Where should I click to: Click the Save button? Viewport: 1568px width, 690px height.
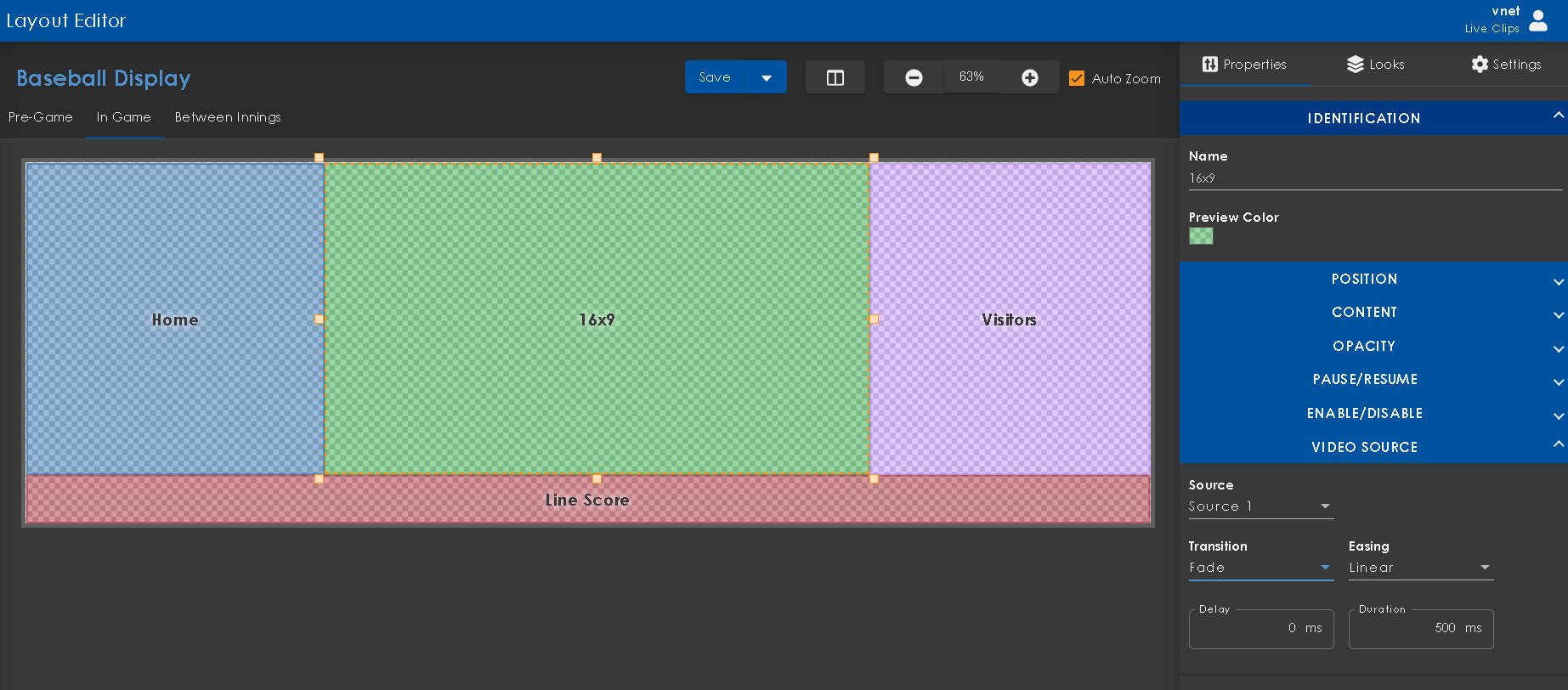click(x=715, y=77)
